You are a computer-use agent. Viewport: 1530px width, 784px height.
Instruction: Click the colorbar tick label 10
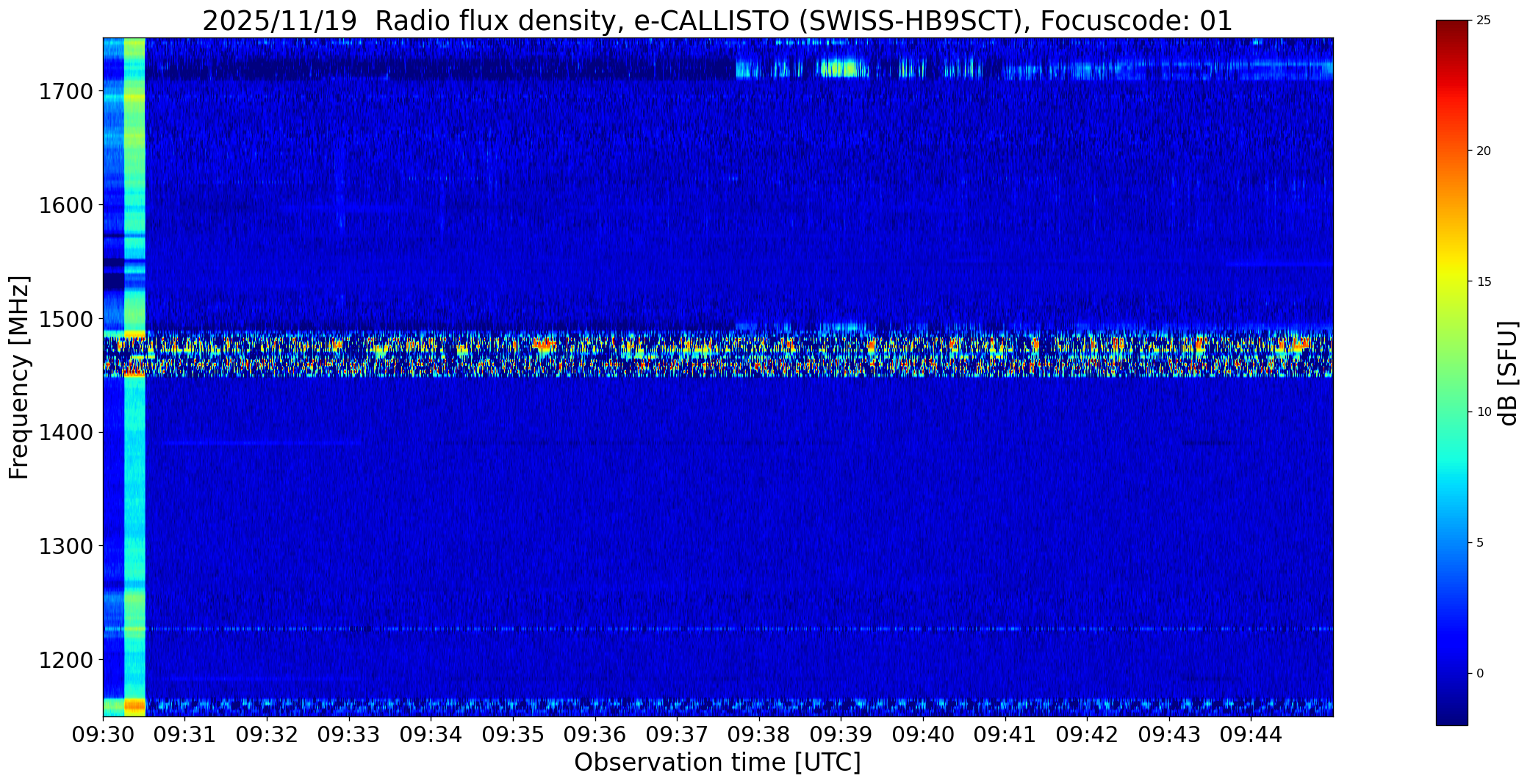[x=1484, y=412]
